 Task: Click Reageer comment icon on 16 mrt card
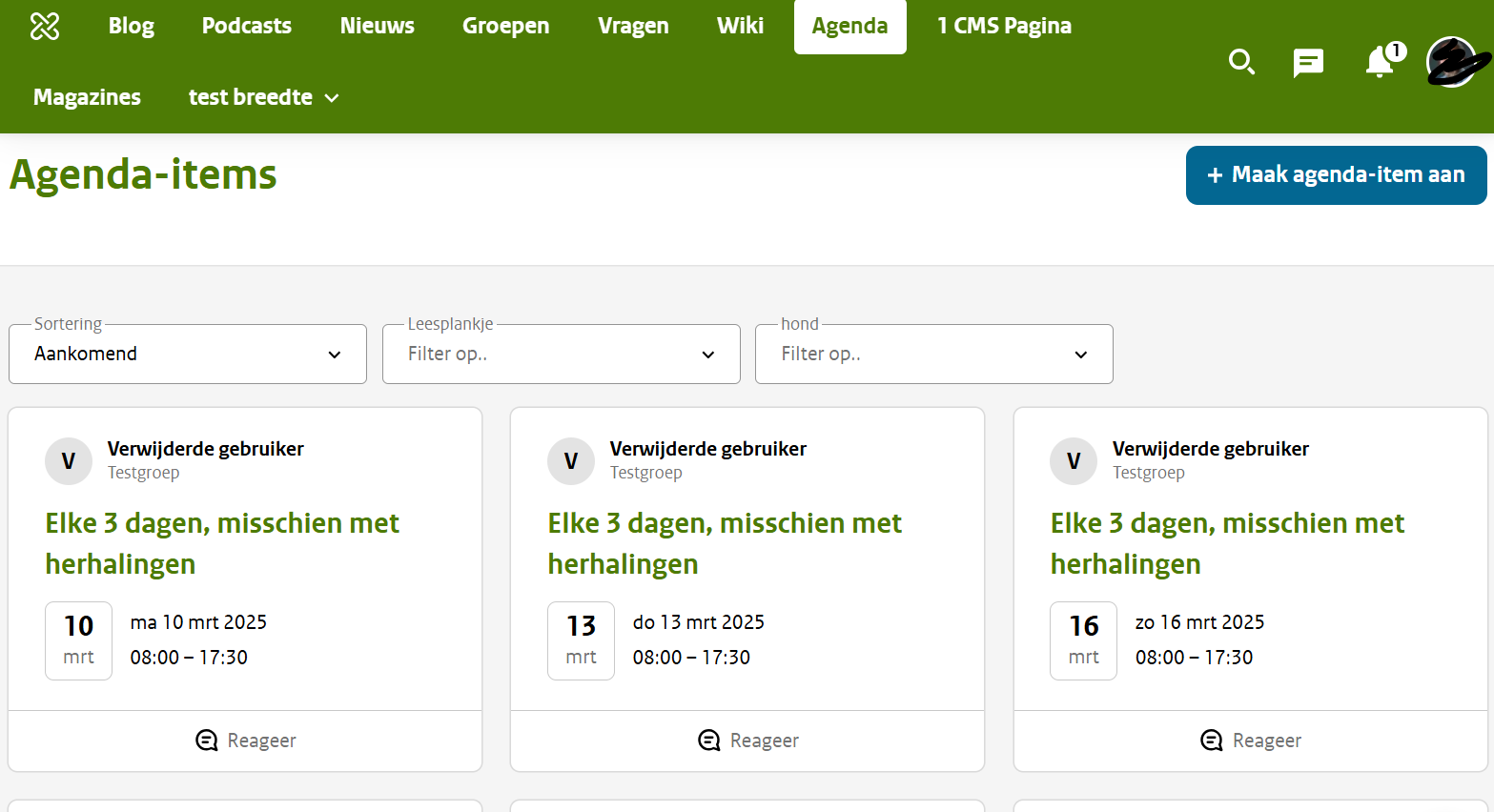pos(1212,741)
